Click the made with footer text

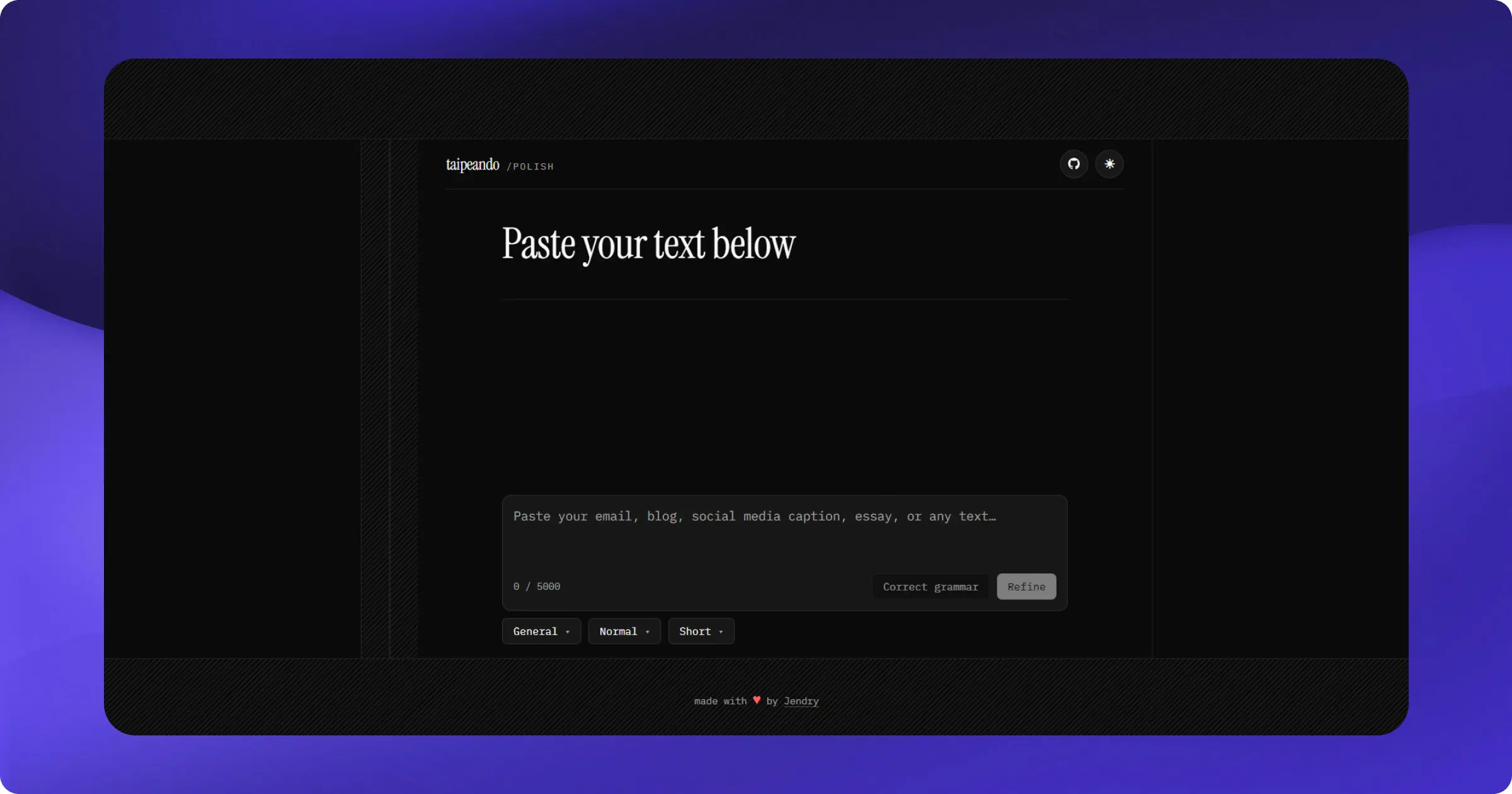pyautogui.click(x=720, y=701)
